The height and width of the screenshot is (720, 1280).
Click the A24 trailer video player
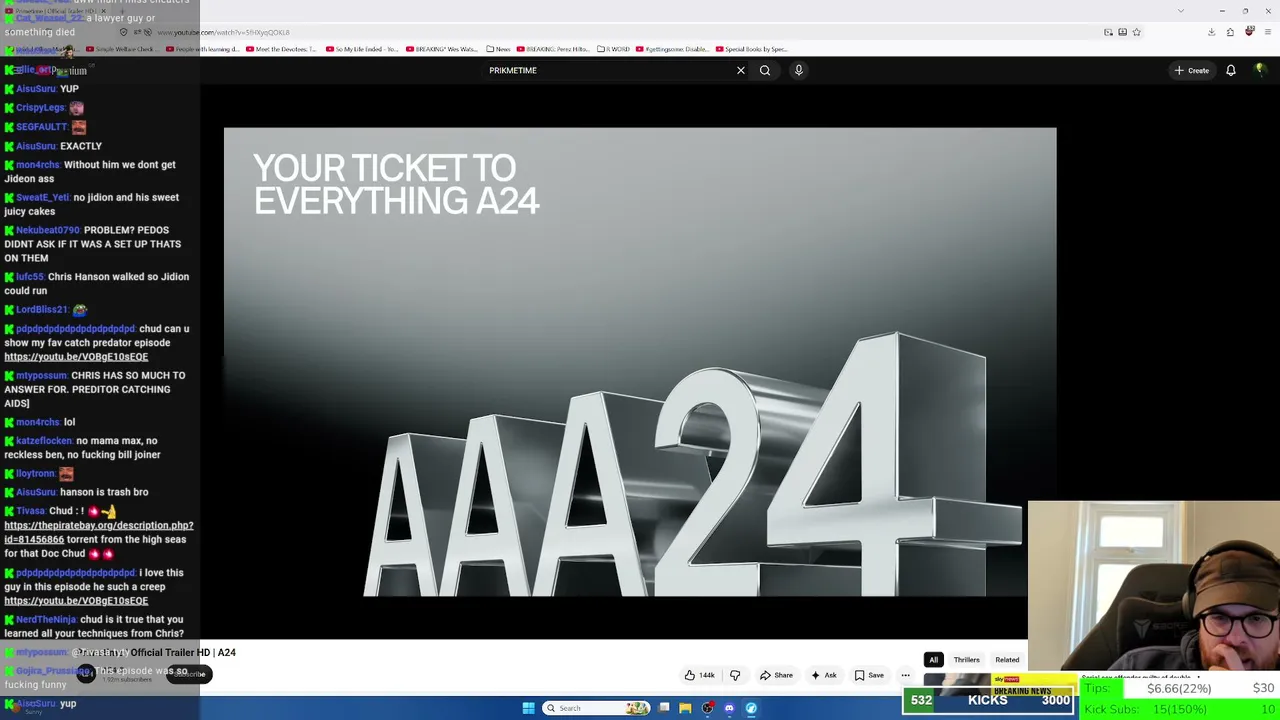tap(640, 362)
